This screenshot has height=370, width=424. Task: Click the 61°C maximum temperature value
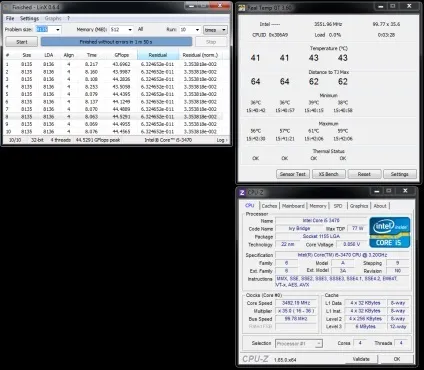click(x=313, y=131)
